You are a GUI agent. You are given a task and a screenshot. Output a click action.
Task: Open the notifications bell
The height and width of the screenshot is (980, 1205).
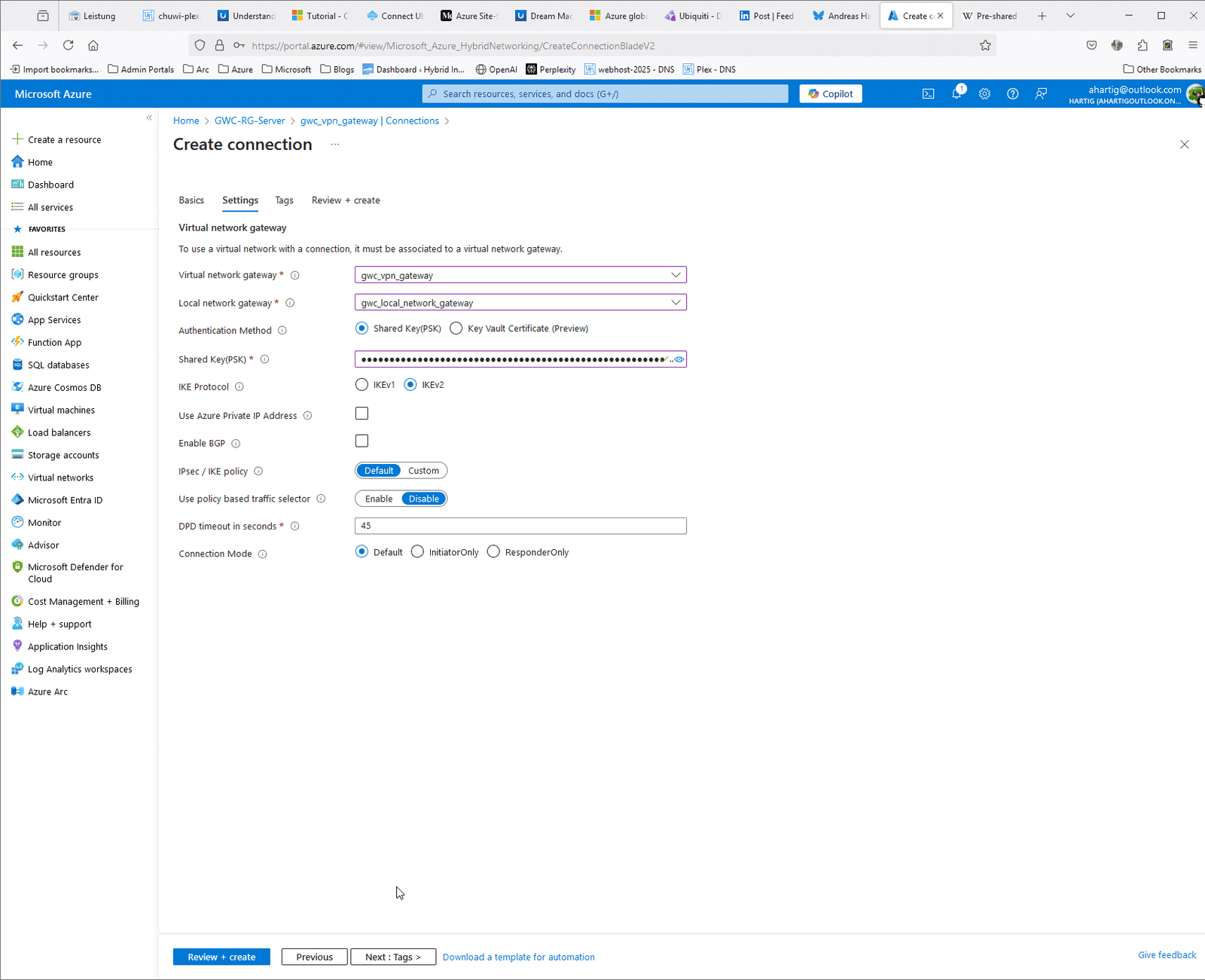pos(956,93)
